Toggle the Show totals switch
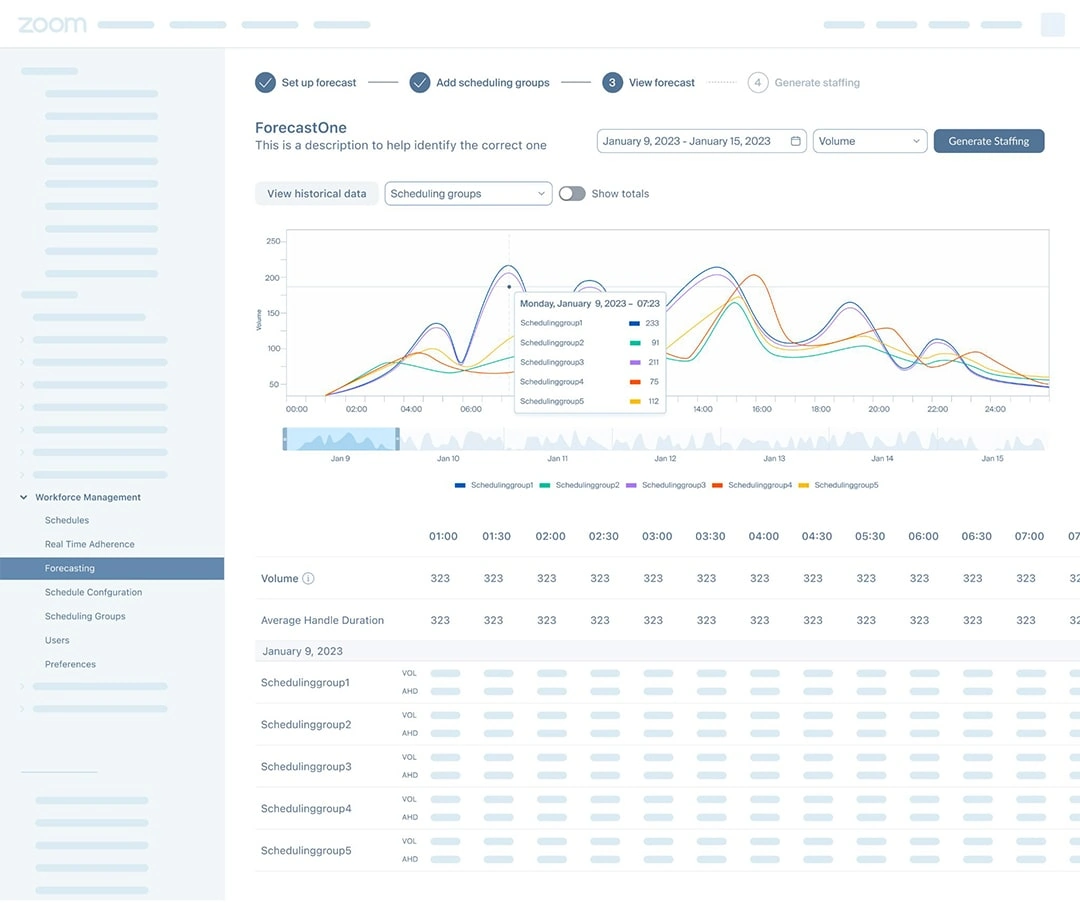 (571, 194)
